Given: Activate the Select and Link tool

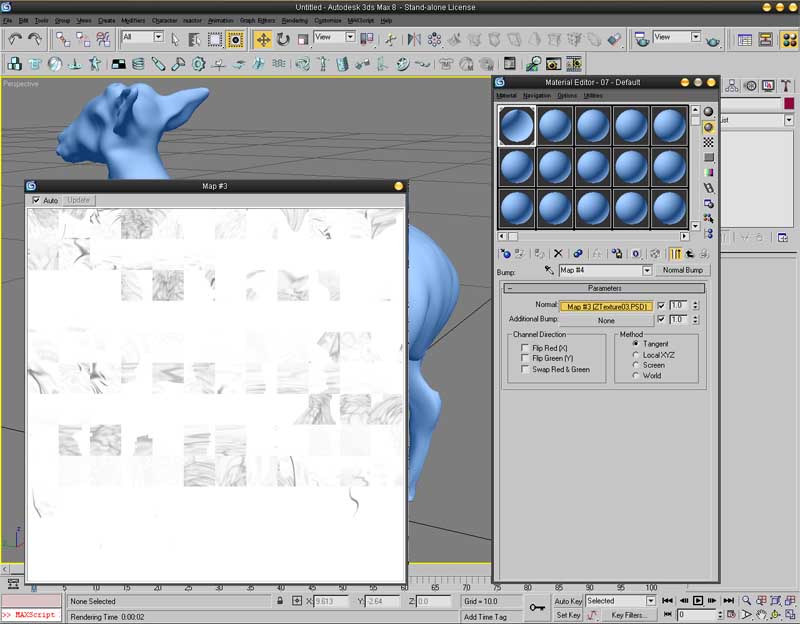Looking at the screenshot, I should (x=63, y=39).
